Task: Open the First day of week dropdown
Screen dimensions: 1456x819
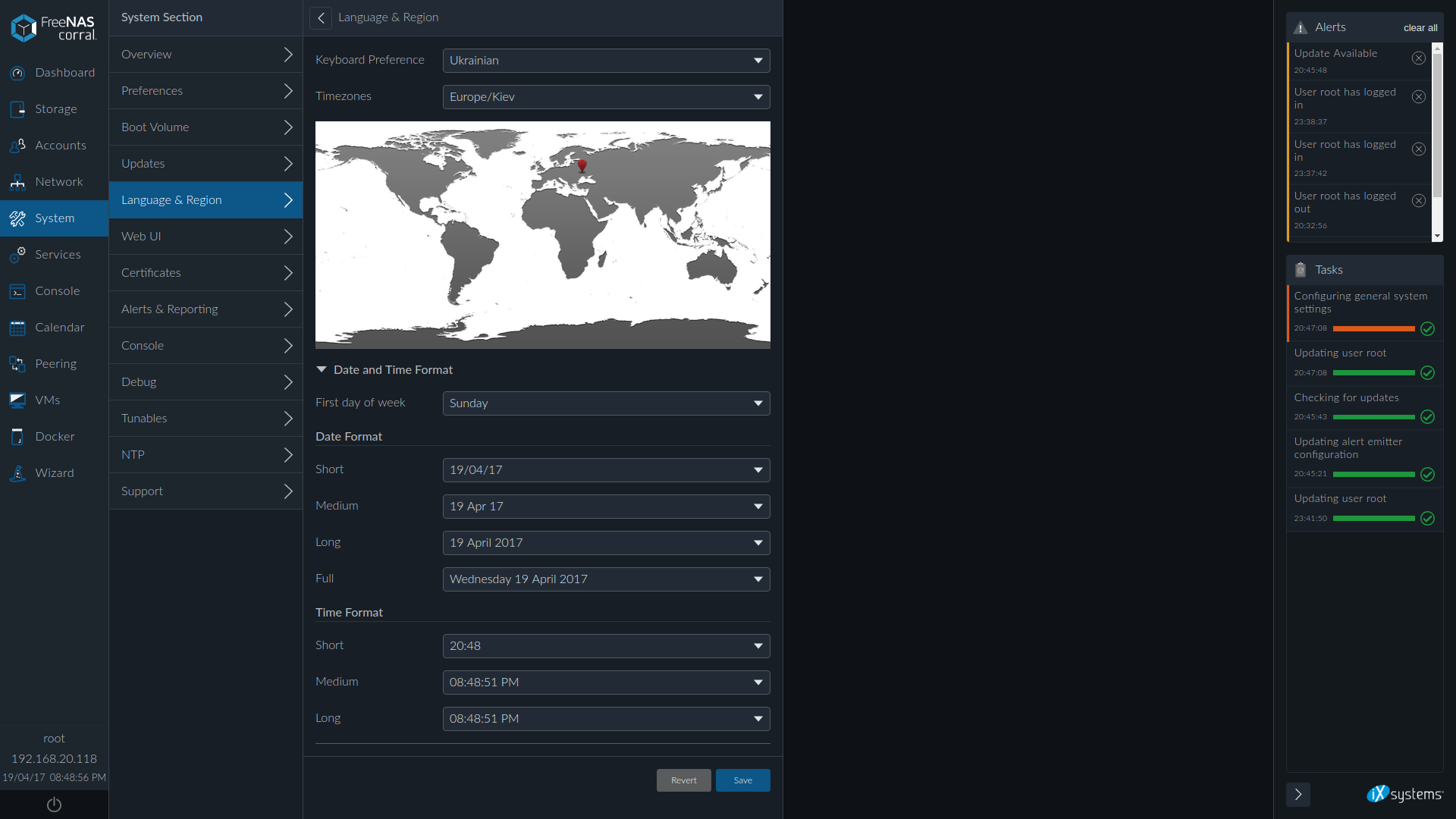Action: (x=606, y=403)
